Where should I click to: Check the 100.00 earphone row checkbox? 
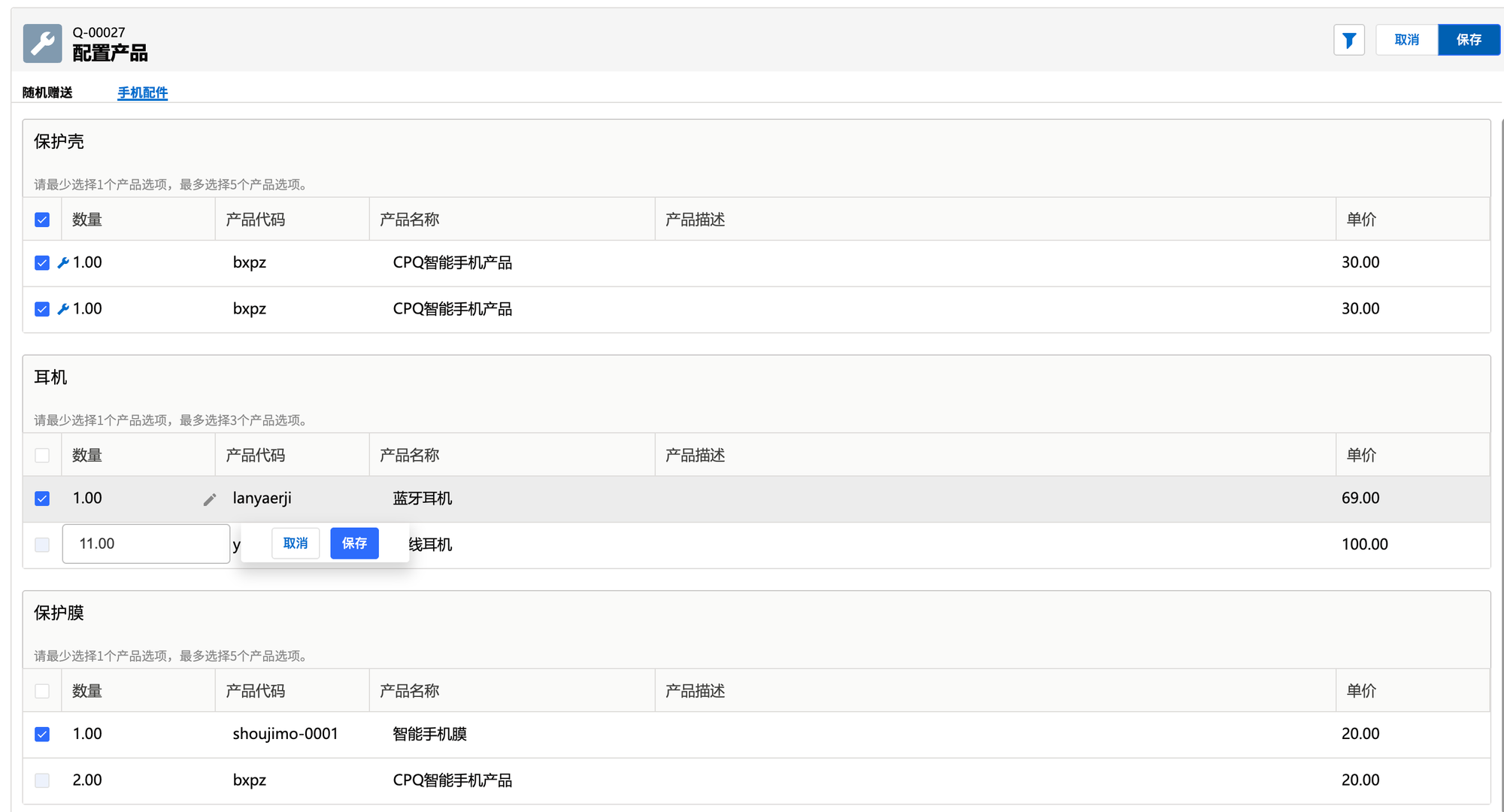[42, 544]
